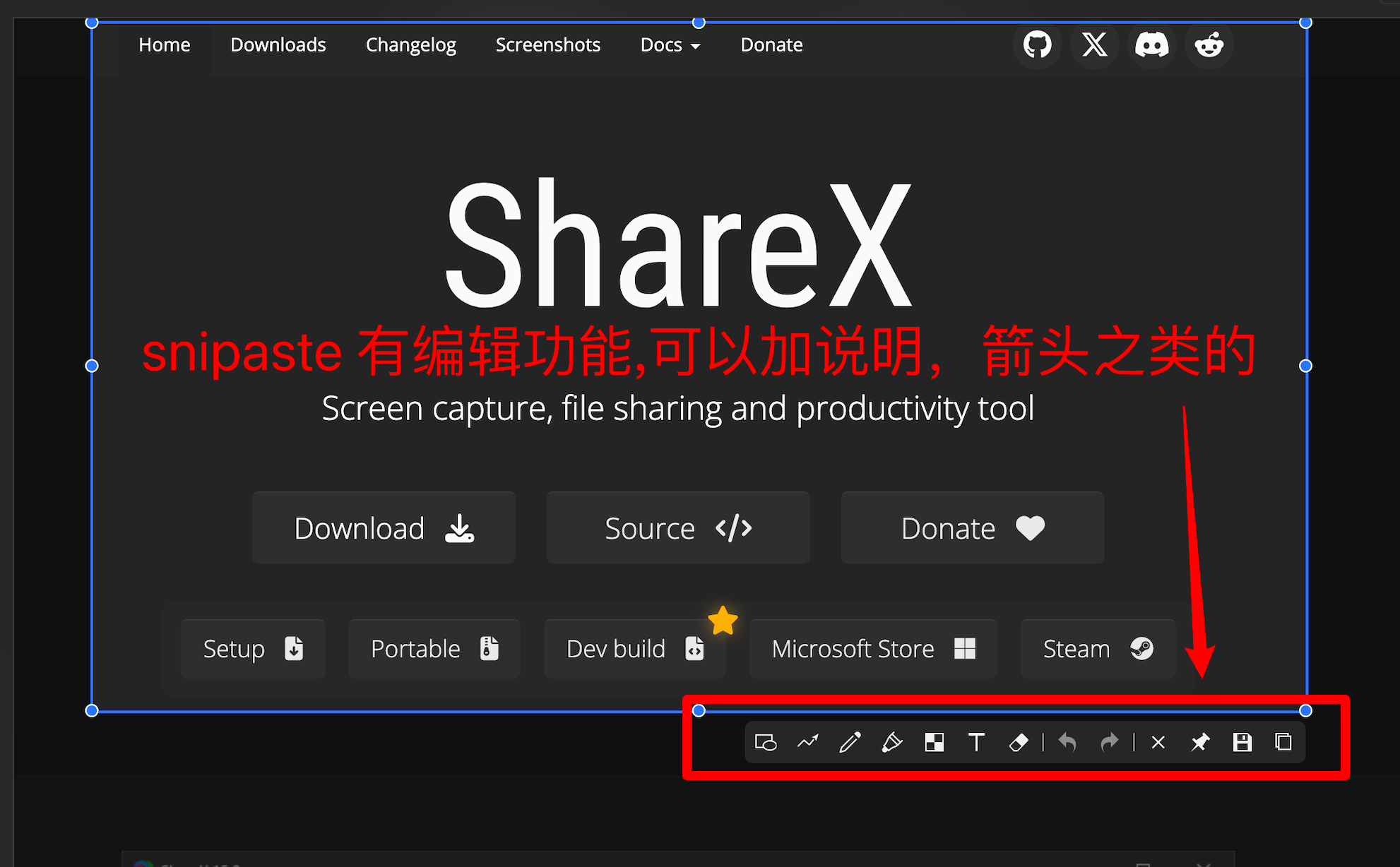Image resolution: width=1400 pixels, height=867 pixels.
Task: Choose the eraser tool
Action: (x=1019, y=742)
